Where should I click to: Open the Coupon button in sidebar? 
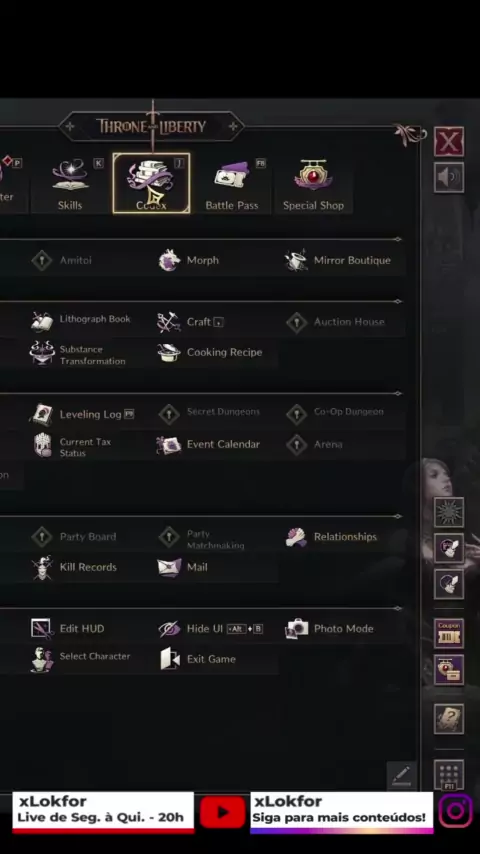coord(449,633)
